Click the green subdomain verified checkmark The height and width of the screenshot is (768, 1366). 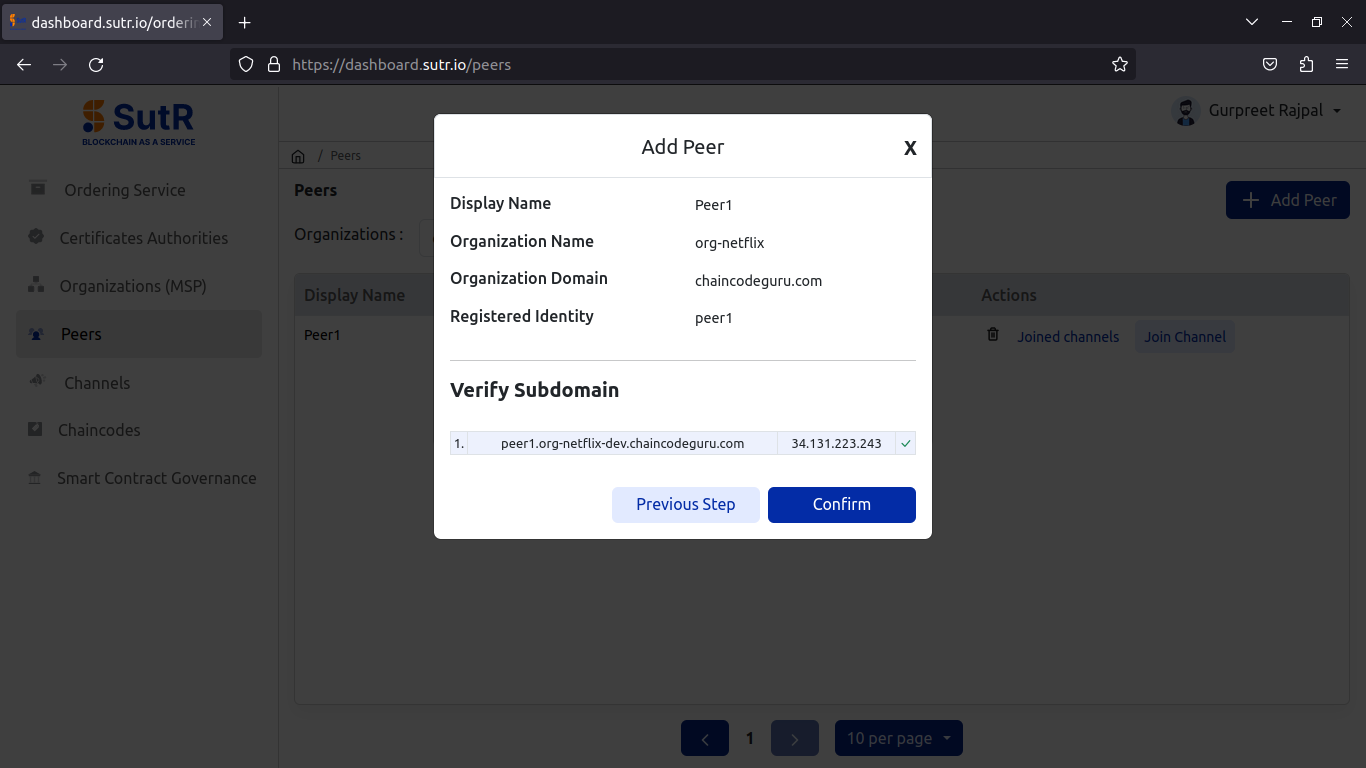pyautogui.click(x=906, y=443)
